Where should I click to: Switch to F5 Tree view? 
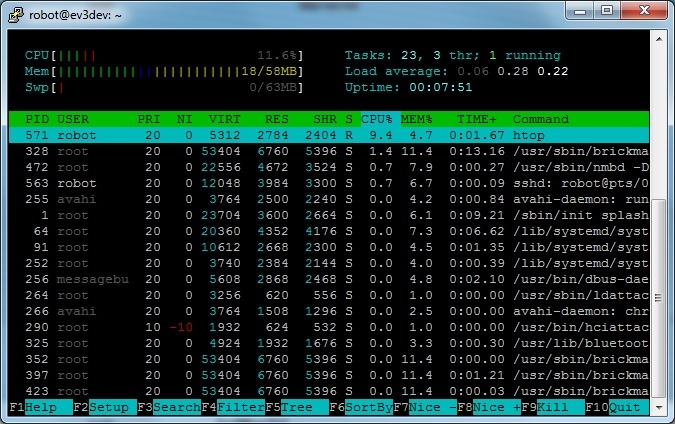click(x=297, y=407)
